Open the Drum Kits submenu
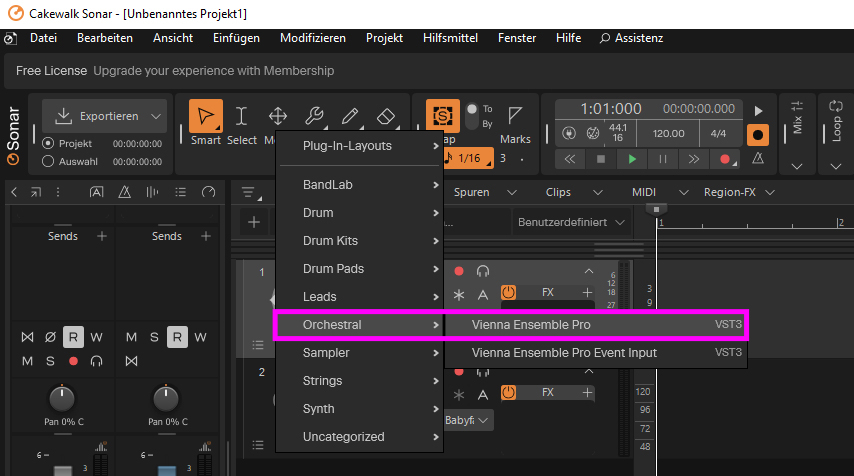This screenshot has height=476, width=854. (359, 241)
